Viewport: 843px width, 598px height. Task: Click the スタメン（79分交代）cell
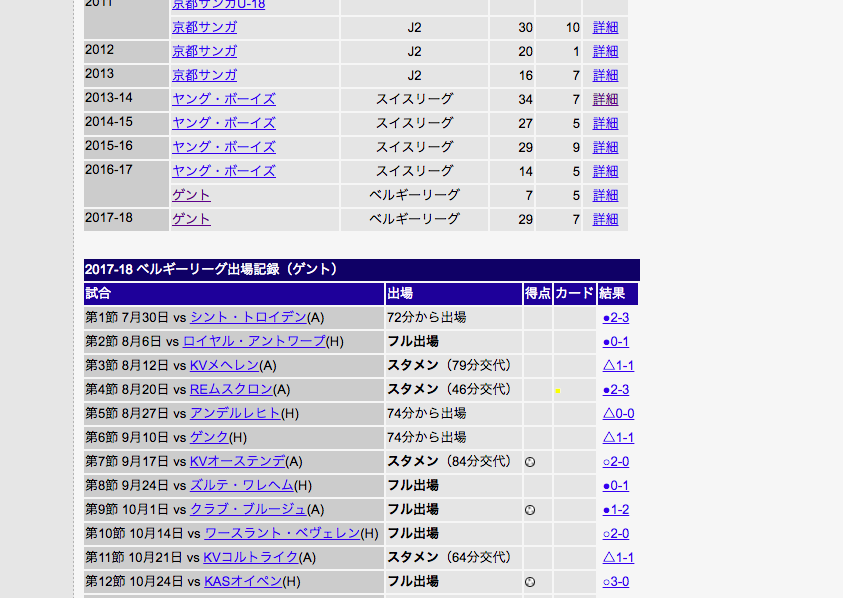(x=454, y=366)
